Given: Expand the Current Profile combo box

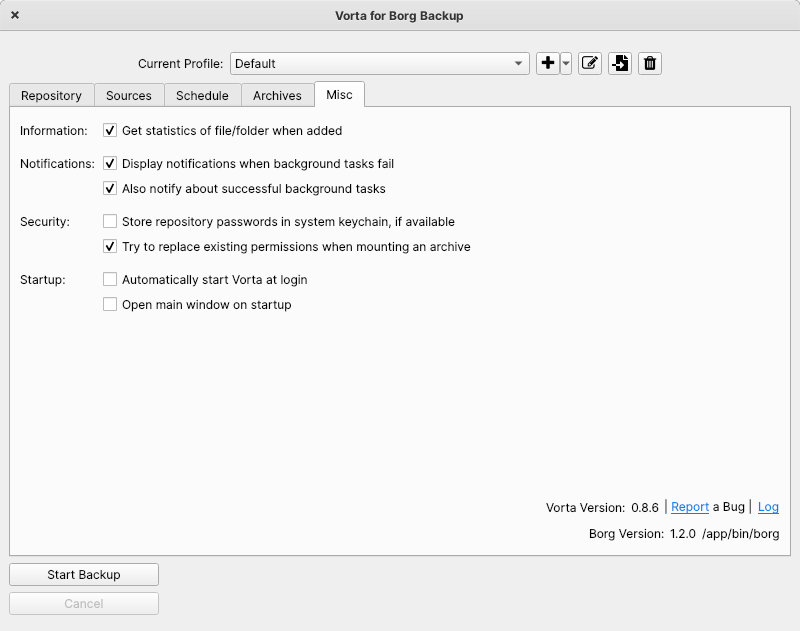Looking at the screenshot, I should (380, 64).
